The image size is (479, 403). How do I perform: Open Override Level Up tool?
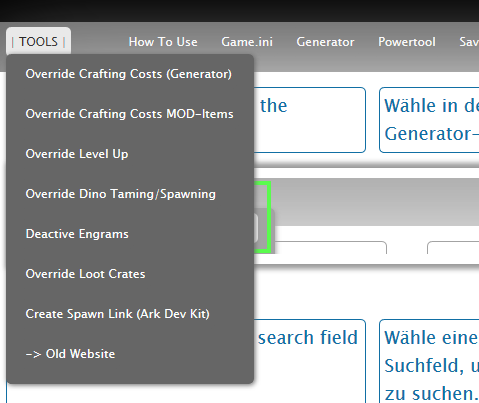pos(77,154)
